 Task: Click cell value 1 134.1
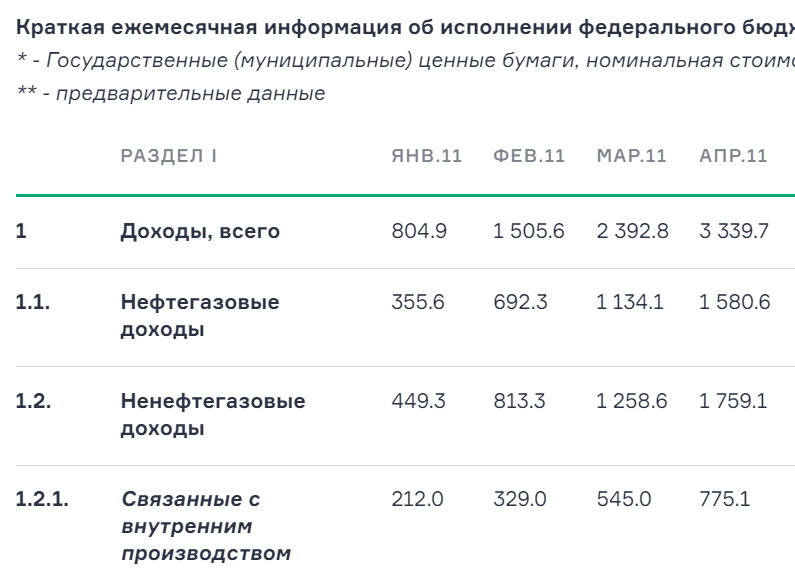click(630, 302)
